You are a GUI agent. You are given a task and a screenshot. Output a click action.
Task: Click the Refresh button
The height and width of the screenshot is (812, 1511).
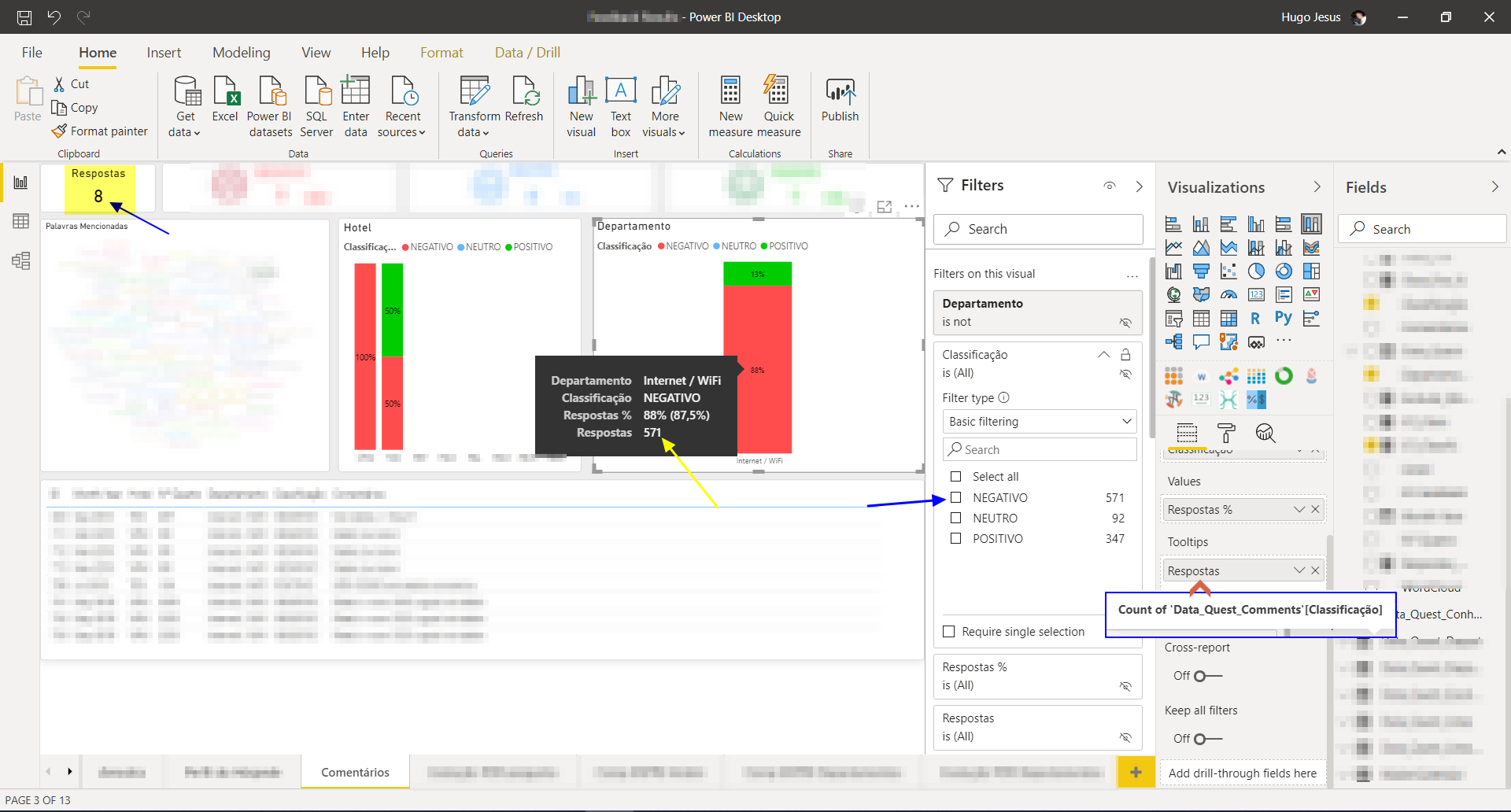click(524, 100)
